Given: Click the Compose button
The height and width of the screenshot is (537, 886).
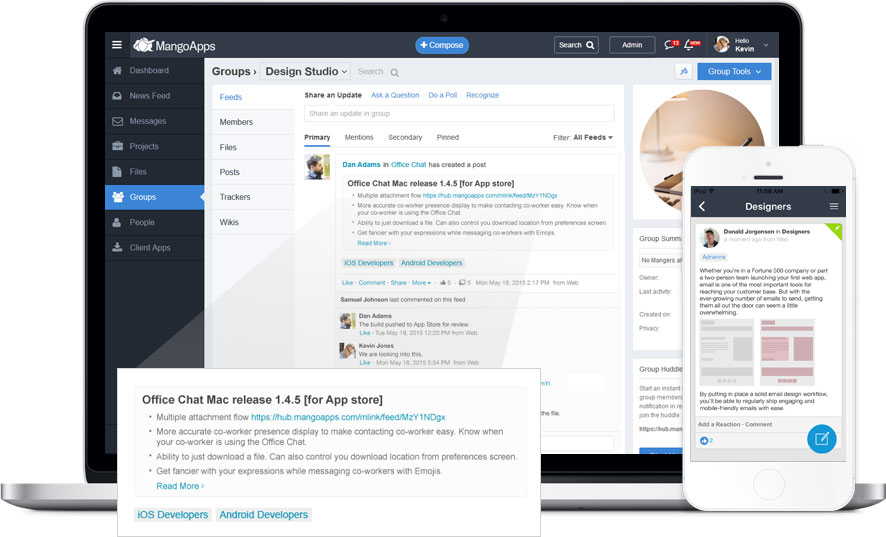Looking at the screenshot, I should coord(442,45).
